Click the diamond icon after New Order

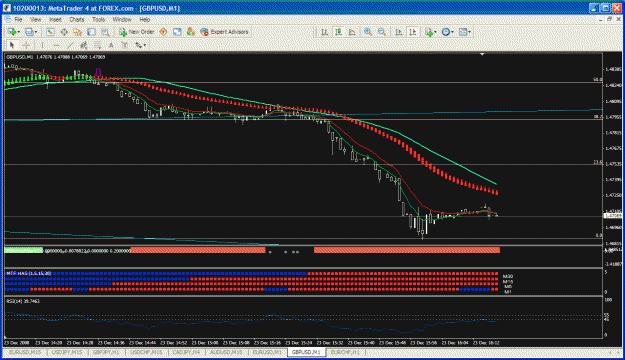(163, 32)
